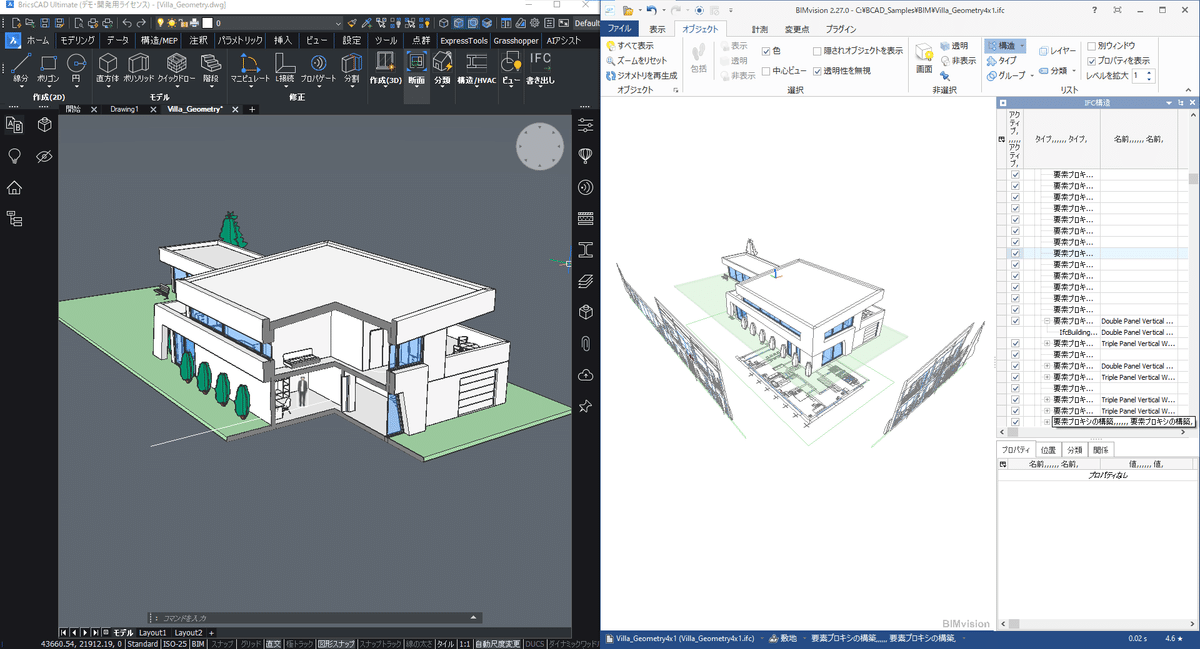
Task: Switch to the モデリング ribbon tab
Action: tap(76, 40)
